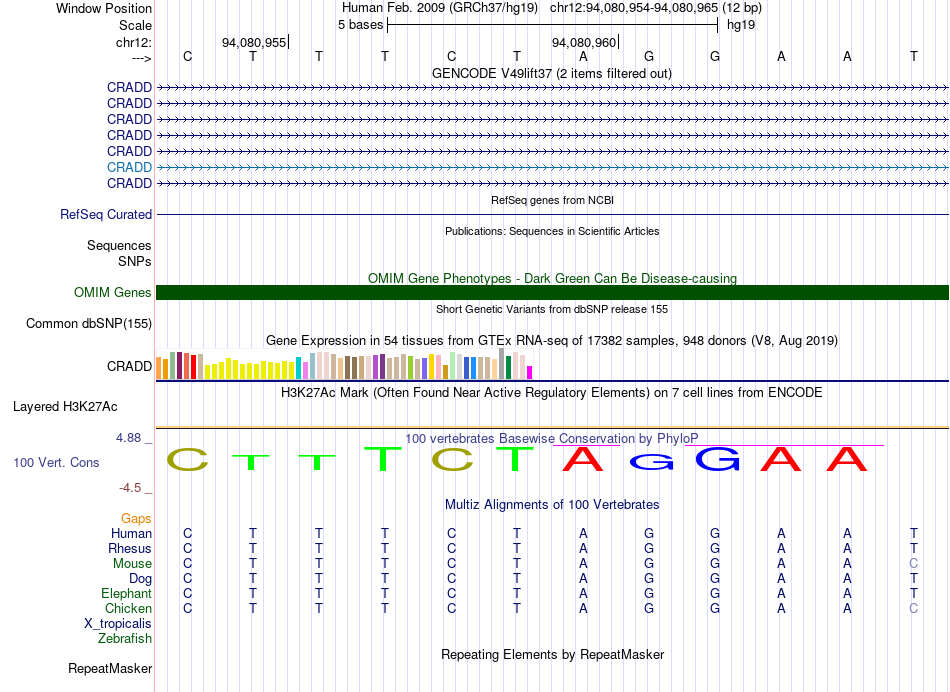Click the Scale track label
Viewport: 950px width, 692px height.
tap(135, 25)
